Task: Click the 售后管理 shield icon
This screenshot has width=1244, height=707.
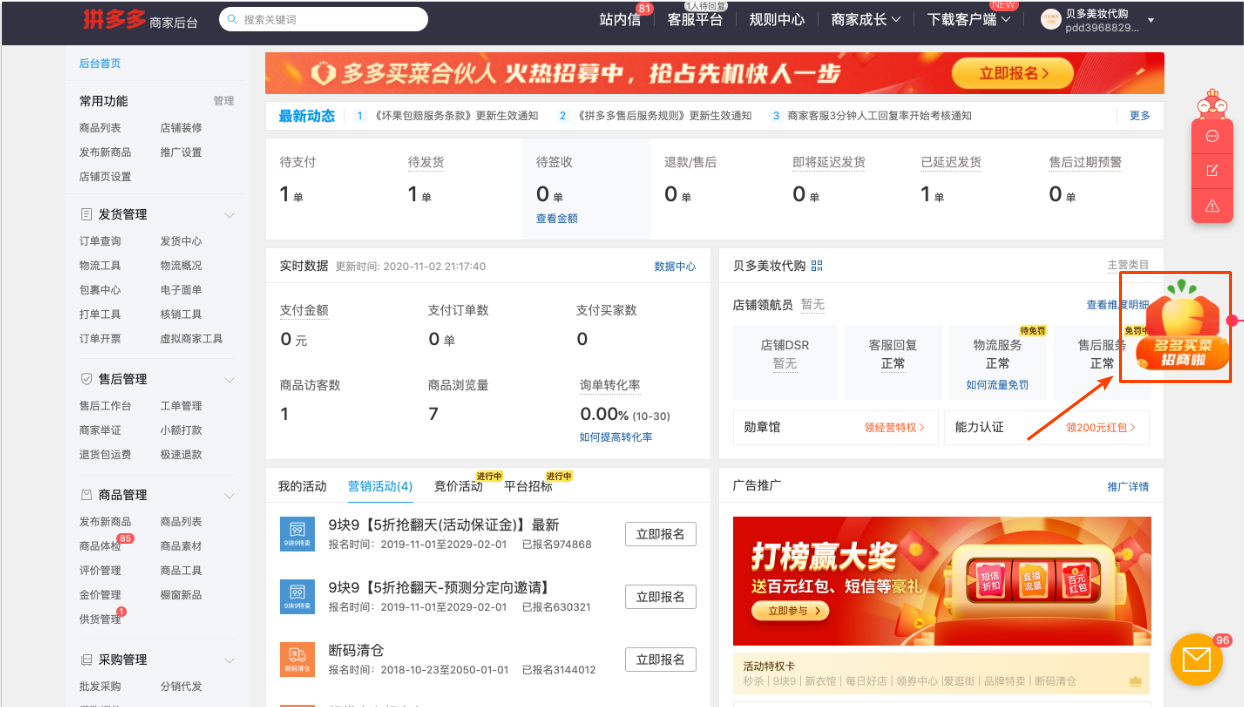Action: pyautogui.click(x=86, y=379)
